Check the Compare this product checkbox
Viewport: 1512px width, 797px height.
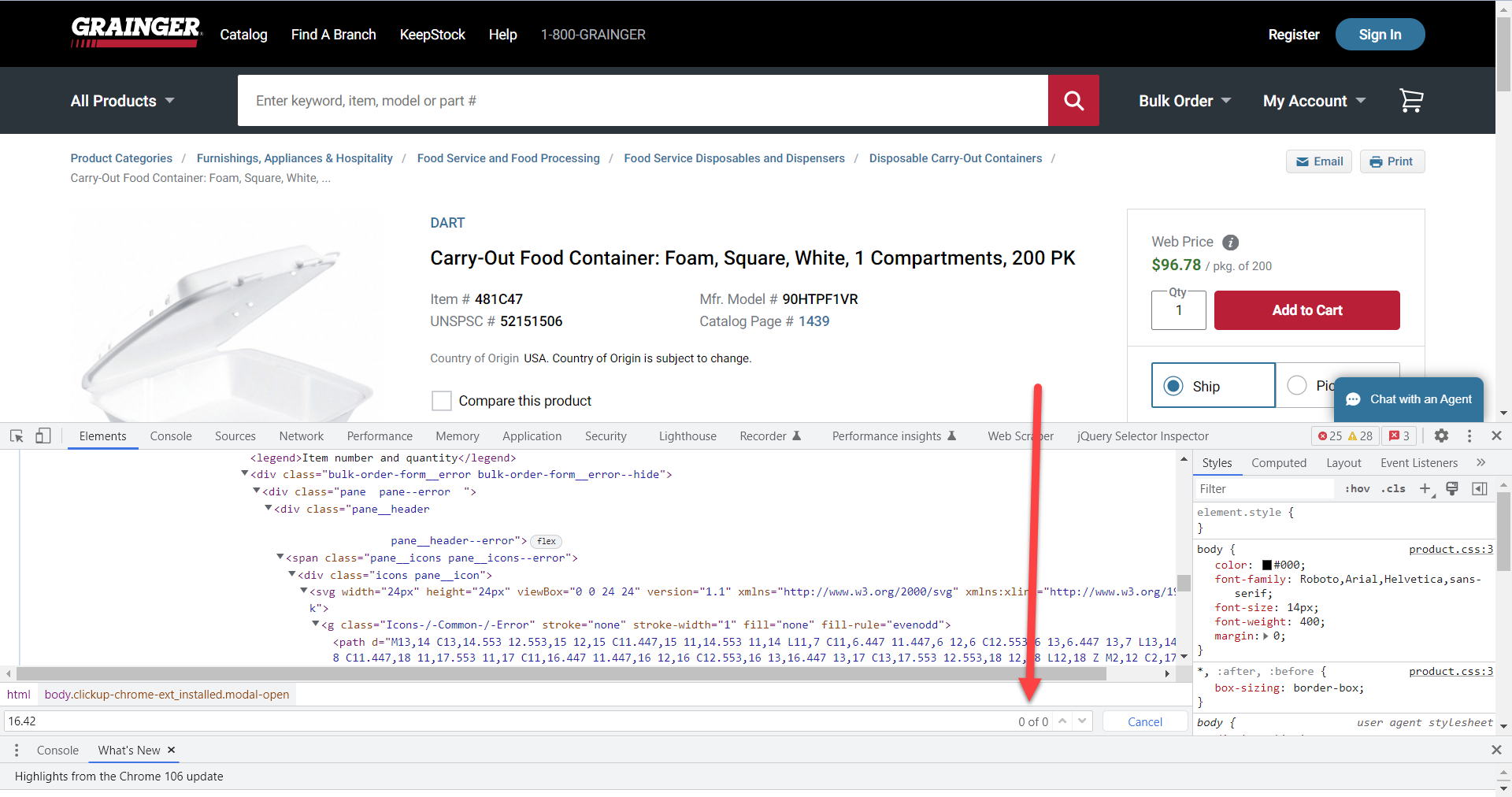[x=441, y=401]
